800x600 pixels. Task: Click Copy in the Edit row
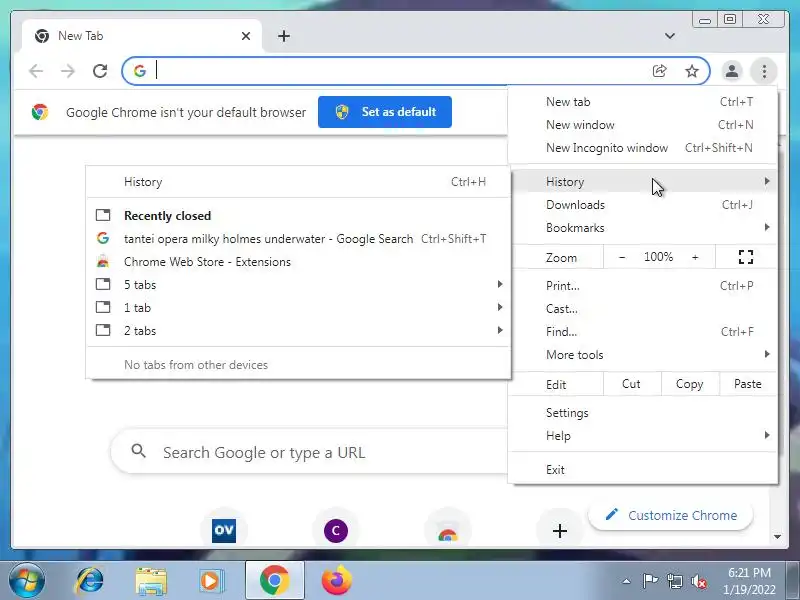[x=690, y=384]
